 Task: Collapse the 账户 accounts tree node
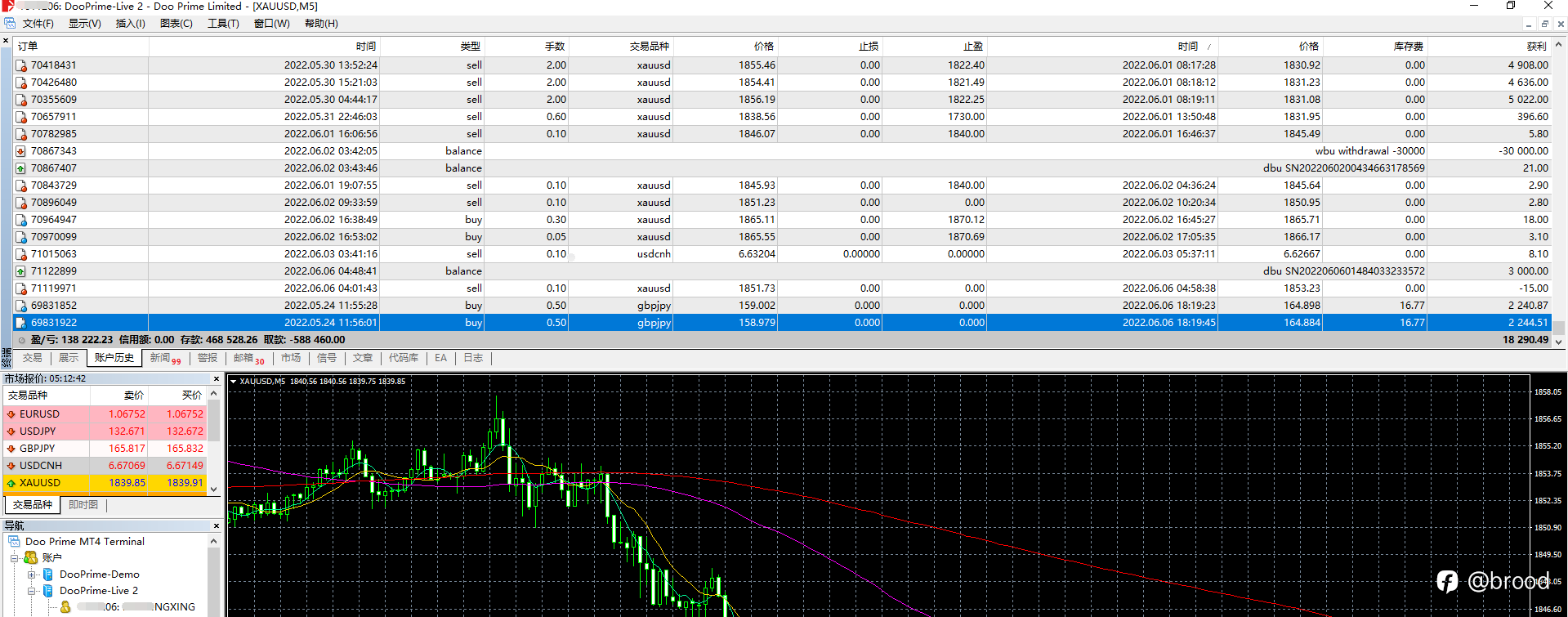tap(14, 558)
